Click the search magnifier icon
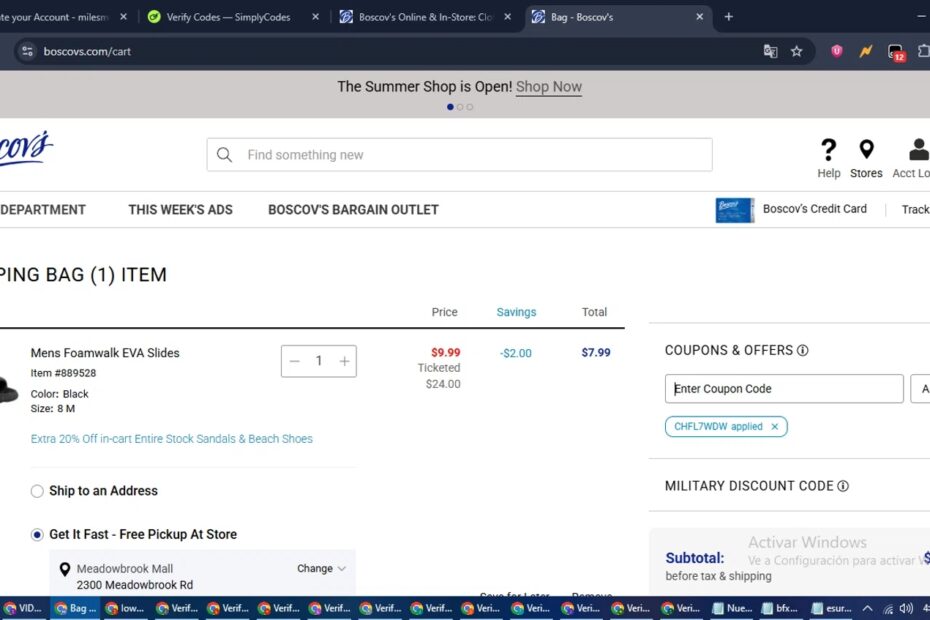930x620 pixels. point(224,155)
